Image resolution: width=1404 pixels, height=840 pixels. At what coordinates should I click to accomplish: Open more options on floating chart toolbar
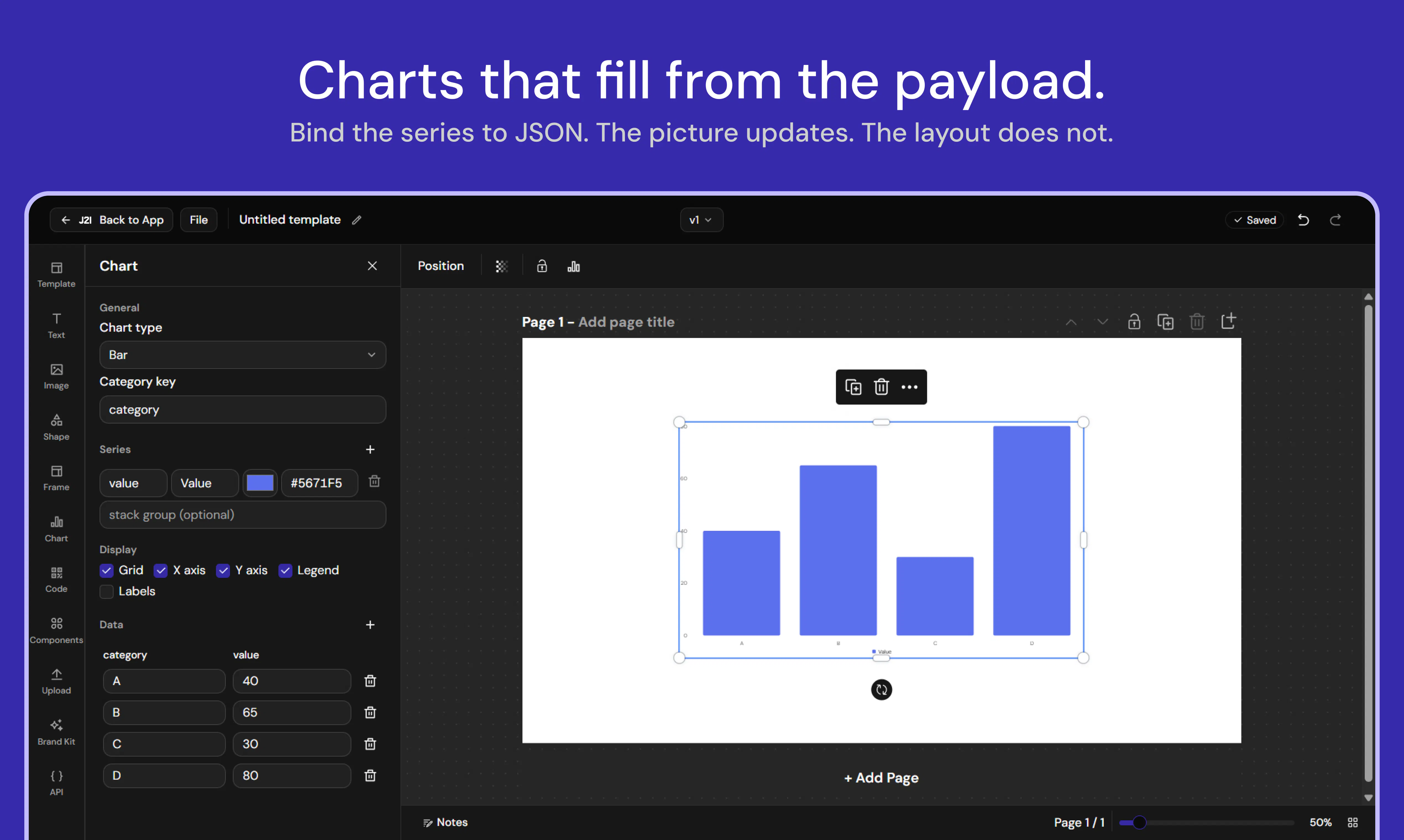(909, 387)
